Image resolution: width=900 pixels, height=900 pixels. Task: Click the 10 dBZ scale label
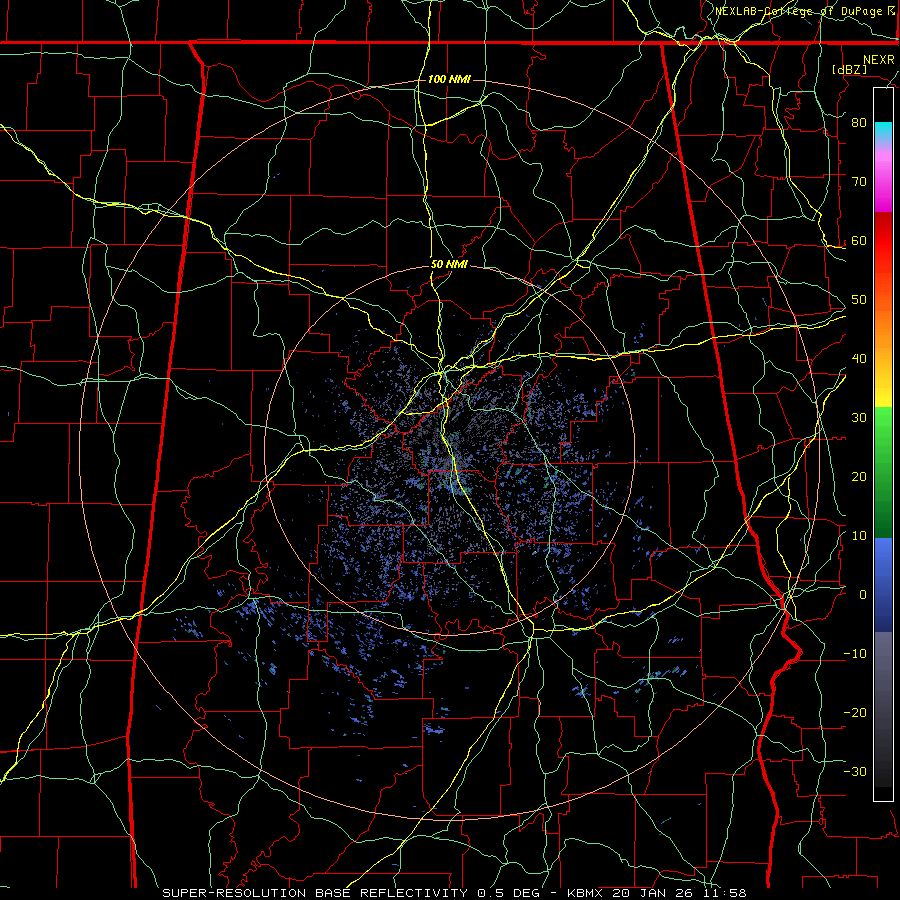859,536
